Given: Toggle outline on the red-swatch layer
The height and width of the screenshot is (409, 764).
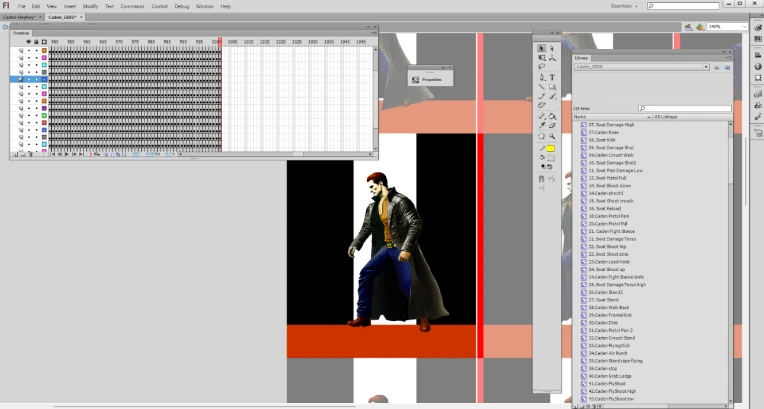Looking at the screenshot, I should (x=44, y=123).
